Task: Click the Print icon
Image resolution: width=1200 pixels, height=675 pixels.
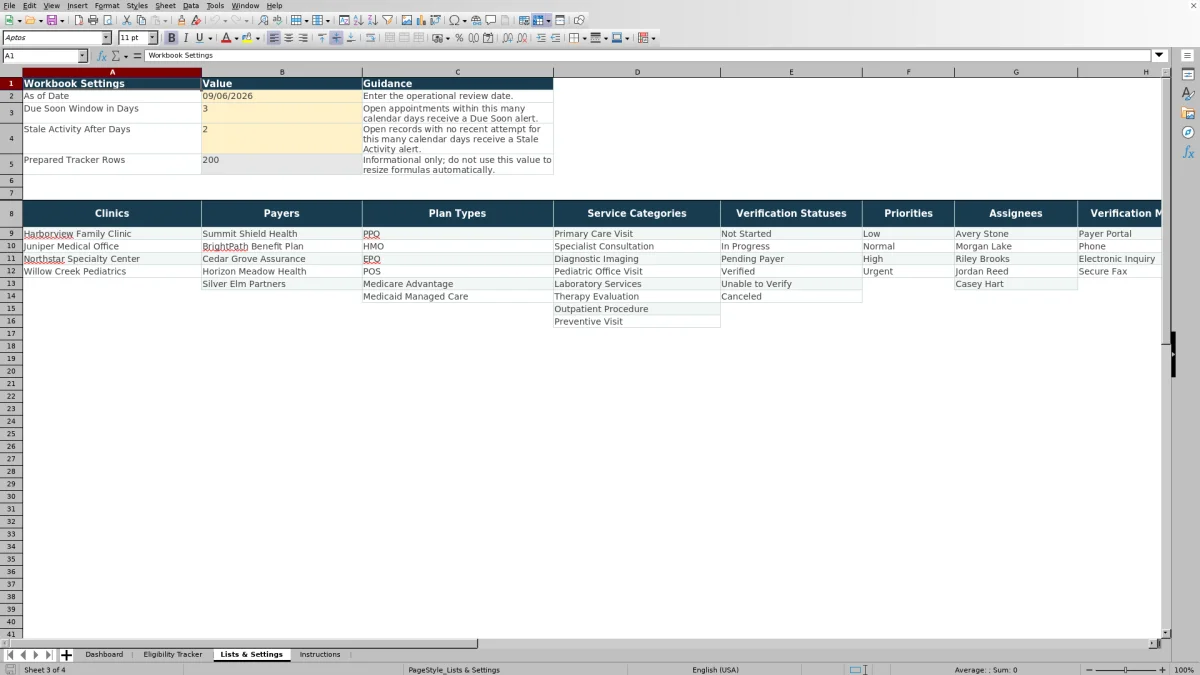Action: click(x=93, y=20)
